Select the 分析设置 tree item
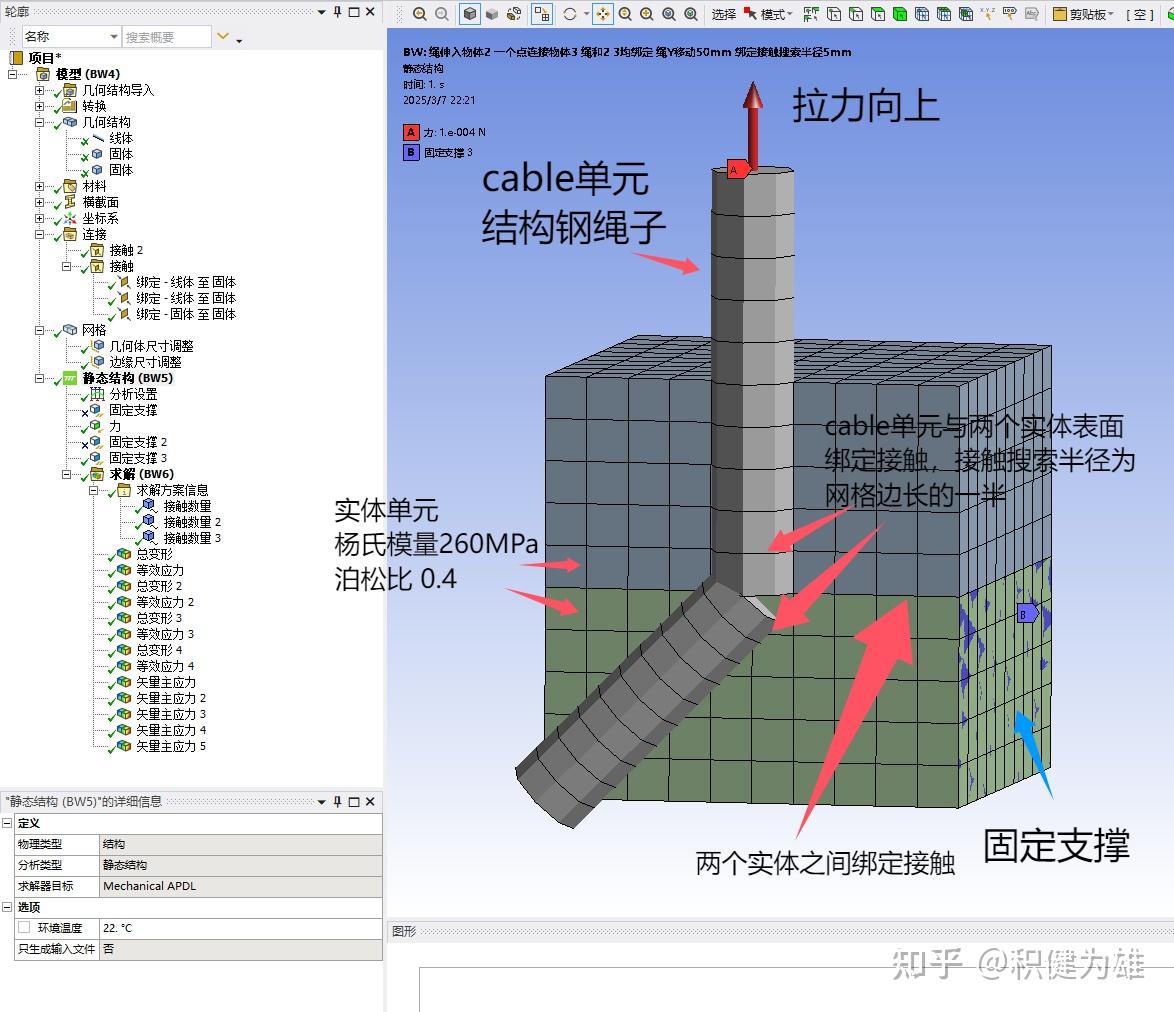Image resolution: width=1174 pixels, height=1012 pixels. [133, 394]
